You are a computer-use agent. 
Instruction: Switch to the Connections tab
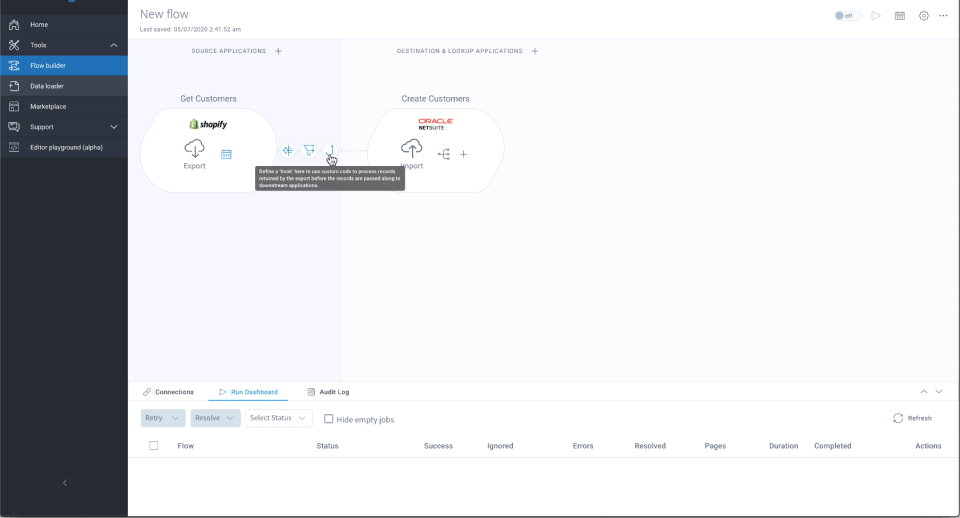[x=168, y=392]
